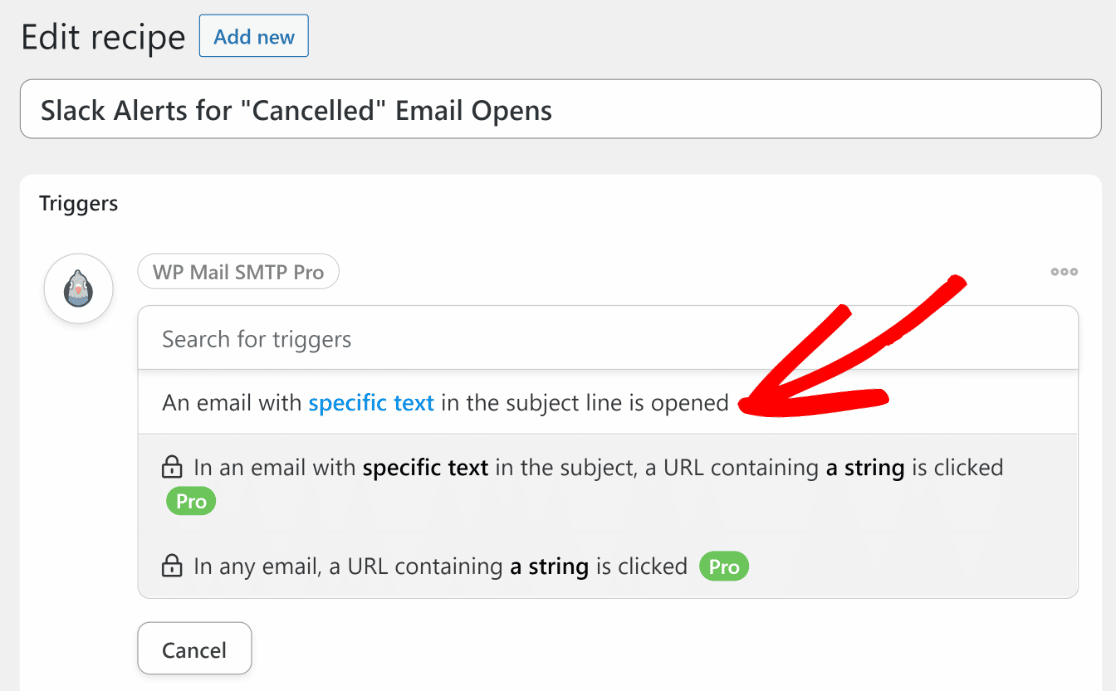
Task: Click the WP Mail SMTP Pro integration pill
Action: pyautogui.click(x=238, y=272)
